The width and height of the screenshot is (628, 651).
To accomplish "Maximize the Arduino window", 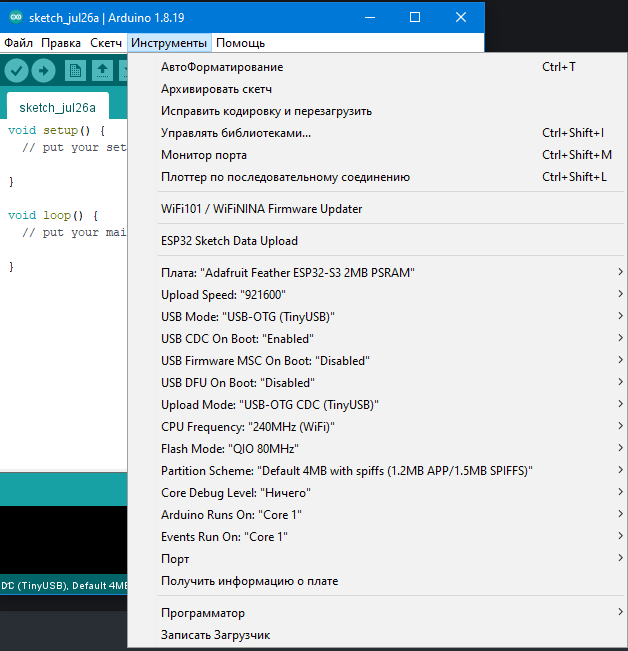I will (415, 17).
